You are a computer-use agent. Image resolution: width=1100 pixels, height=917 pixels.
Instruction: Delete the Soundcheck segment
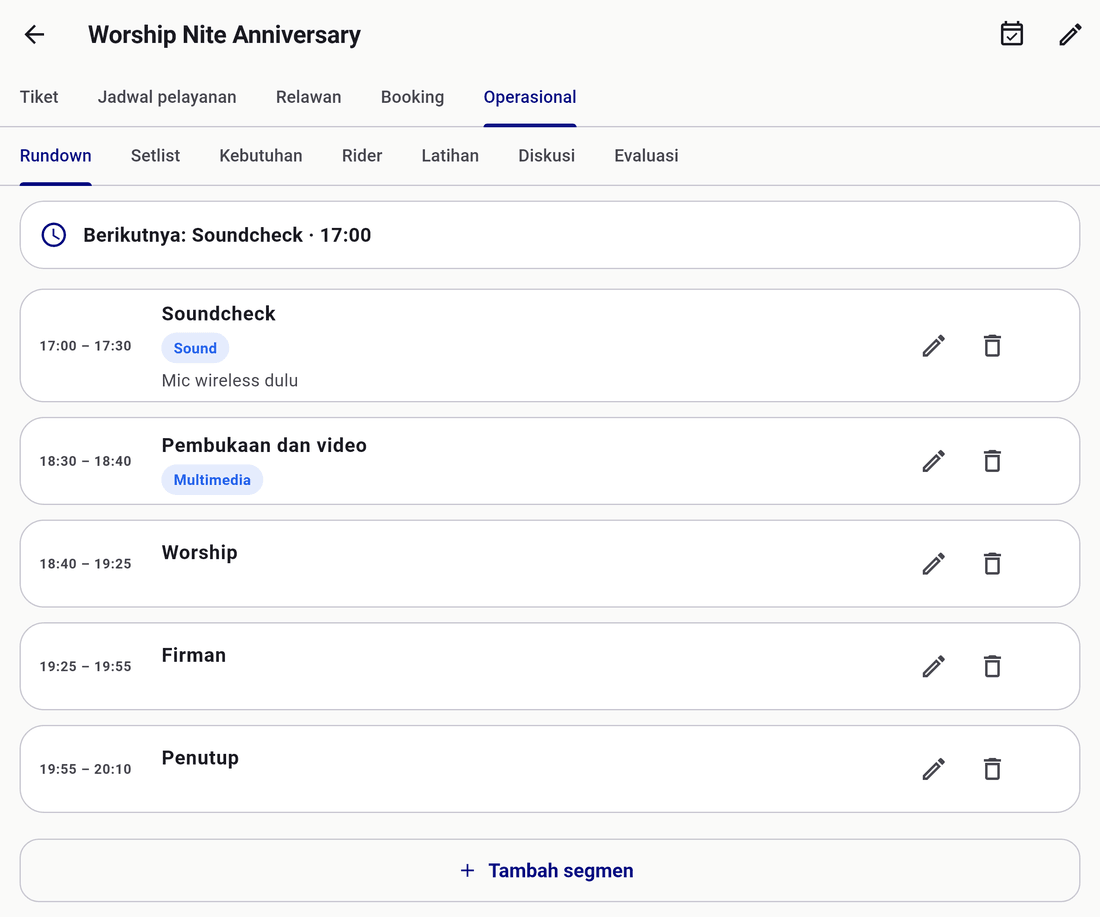pos(992,346)
